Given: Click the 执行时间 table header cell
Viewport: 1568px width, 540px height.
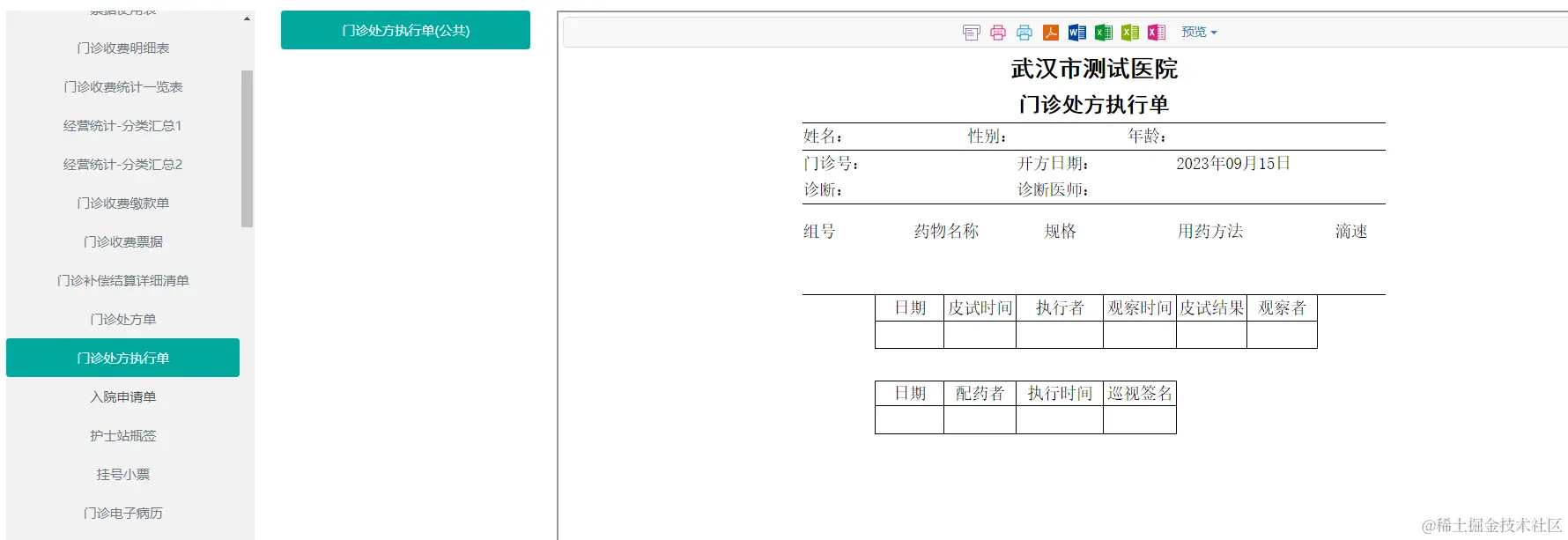Looking at the screenshot, I should pyautogui.click(x=1060, y=394).
